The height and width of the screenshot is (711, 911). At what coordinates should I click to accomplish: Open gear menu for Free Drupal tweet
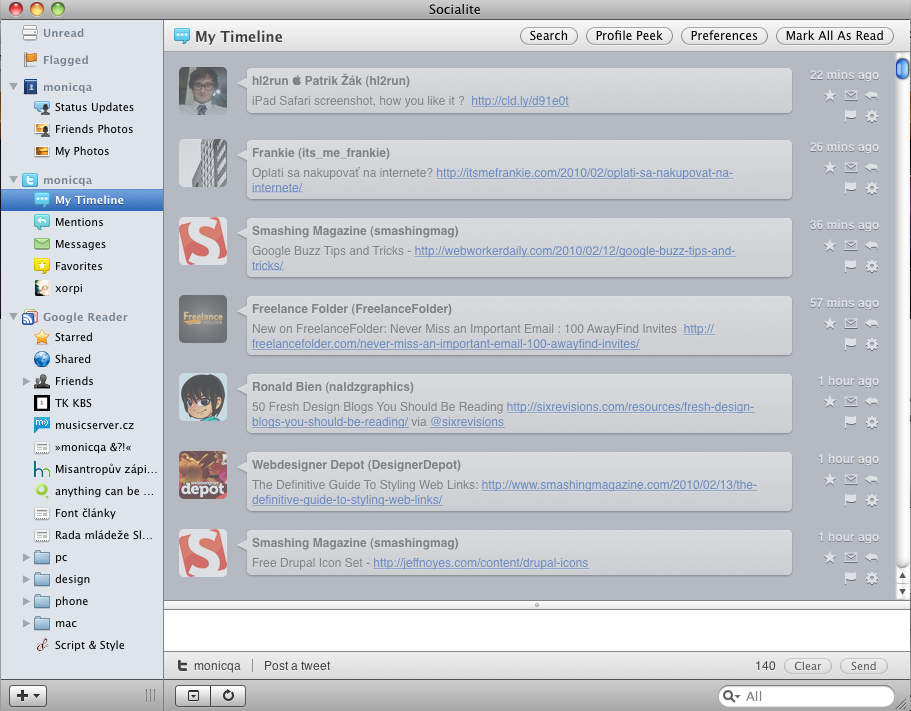pos(871,579)
